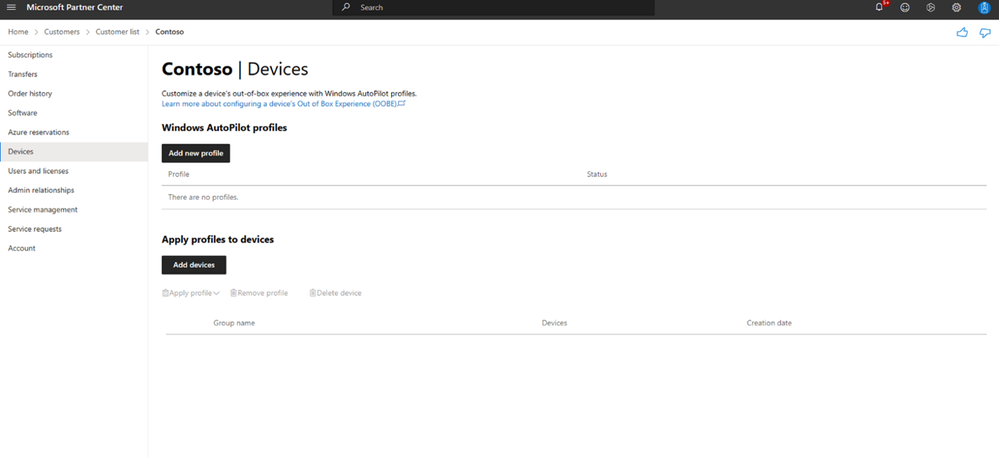This screenshot has height=457, width=999.
Task: Click Delete device
Action: [336, 293]
